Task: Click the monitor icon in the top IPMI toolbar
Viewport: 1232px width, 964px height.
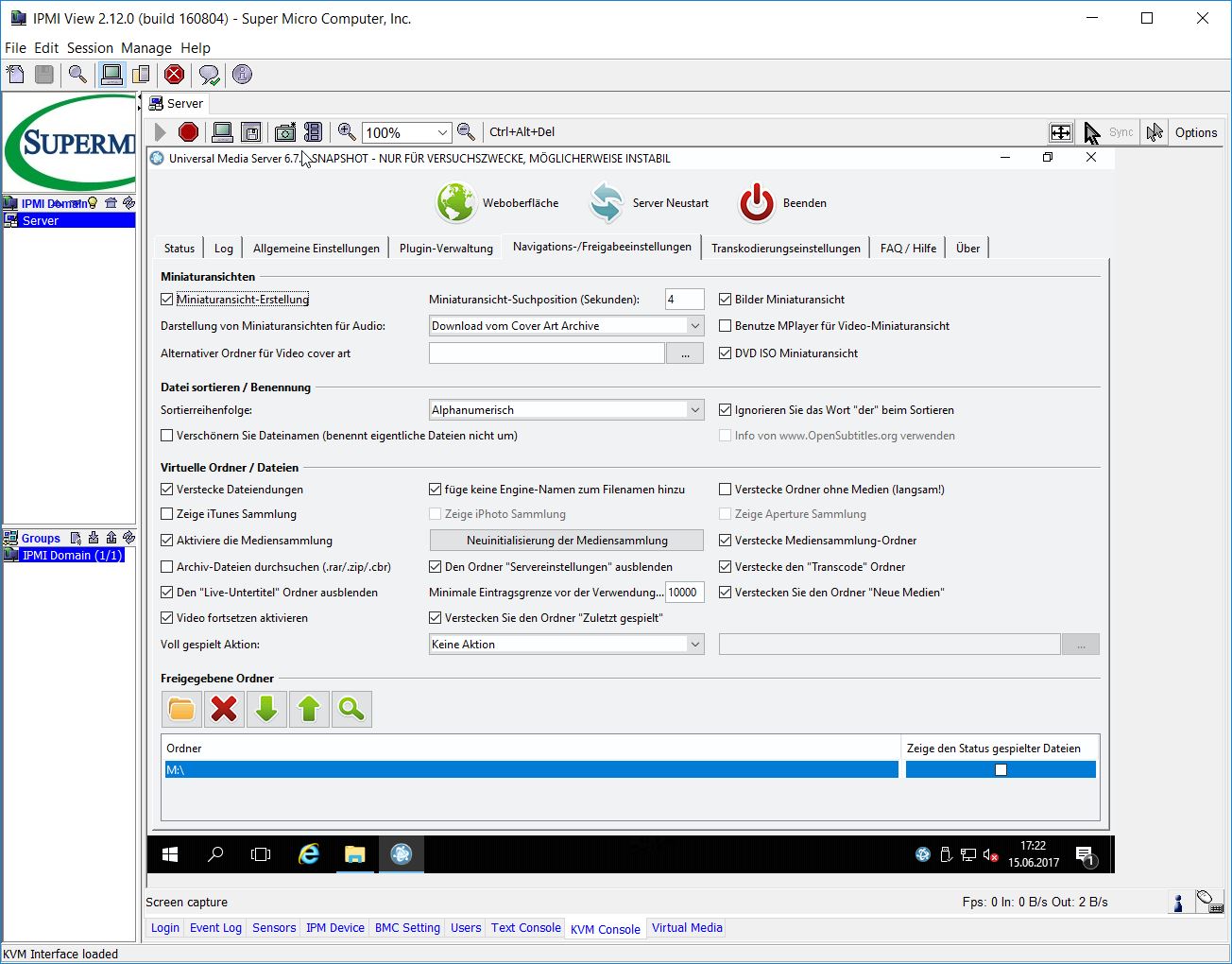Action: point(112,75)
